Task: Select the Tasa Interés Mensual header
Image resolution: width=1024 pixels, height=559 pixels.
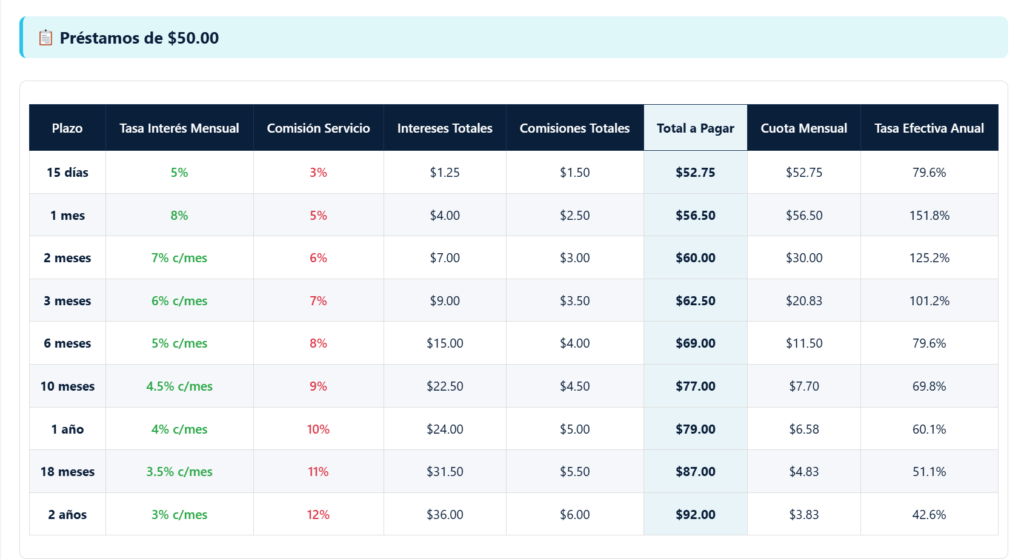Action: point(179,128)
